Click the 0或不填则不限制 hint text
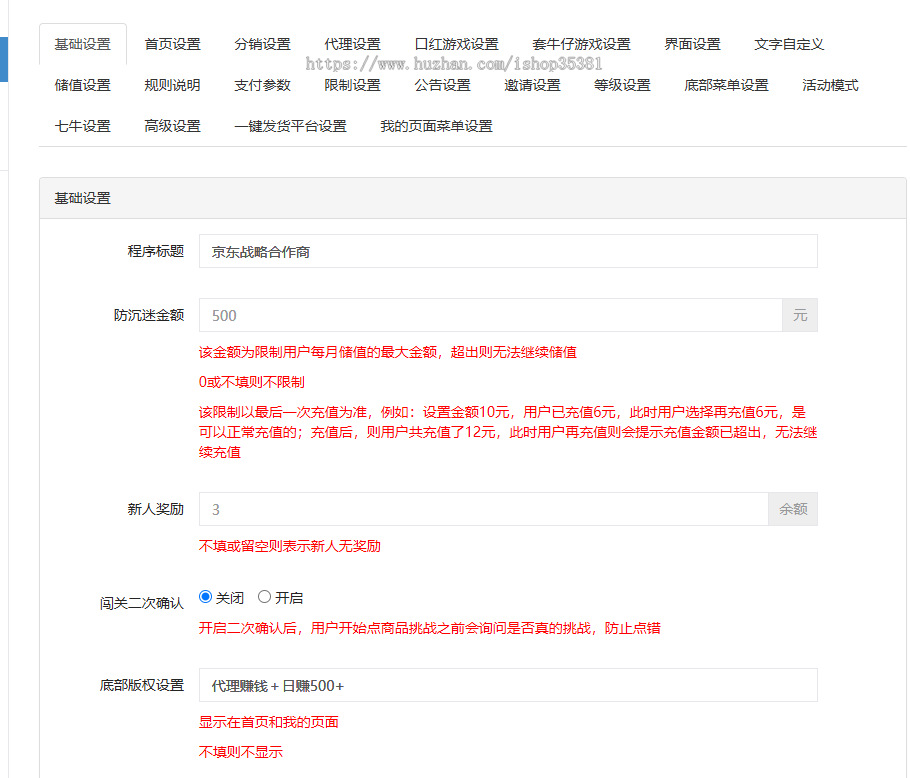 pyautogui.click(x=251, y=382)
